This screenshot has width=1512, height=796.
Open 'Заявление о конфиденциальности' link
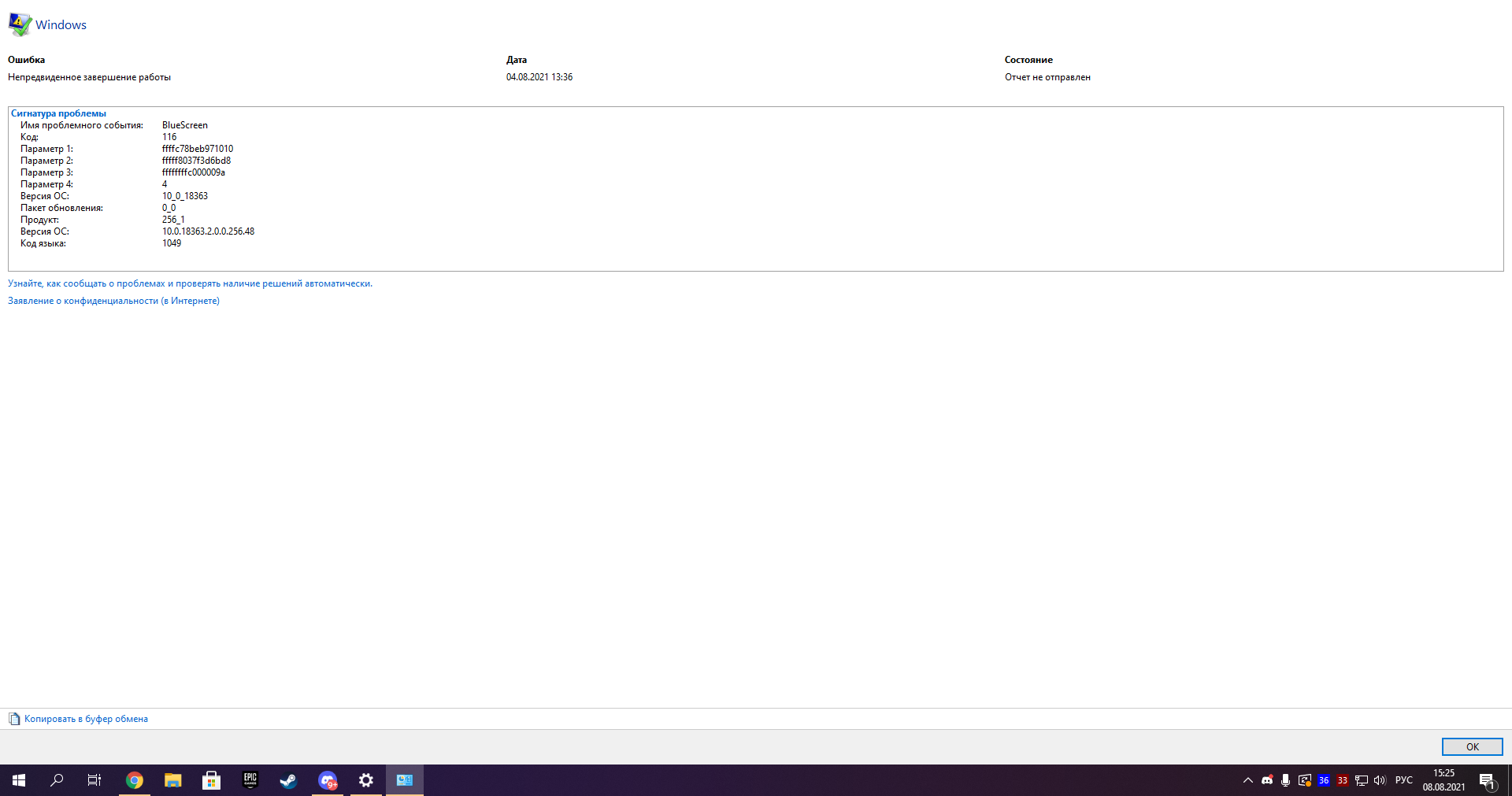pos(113,301)
